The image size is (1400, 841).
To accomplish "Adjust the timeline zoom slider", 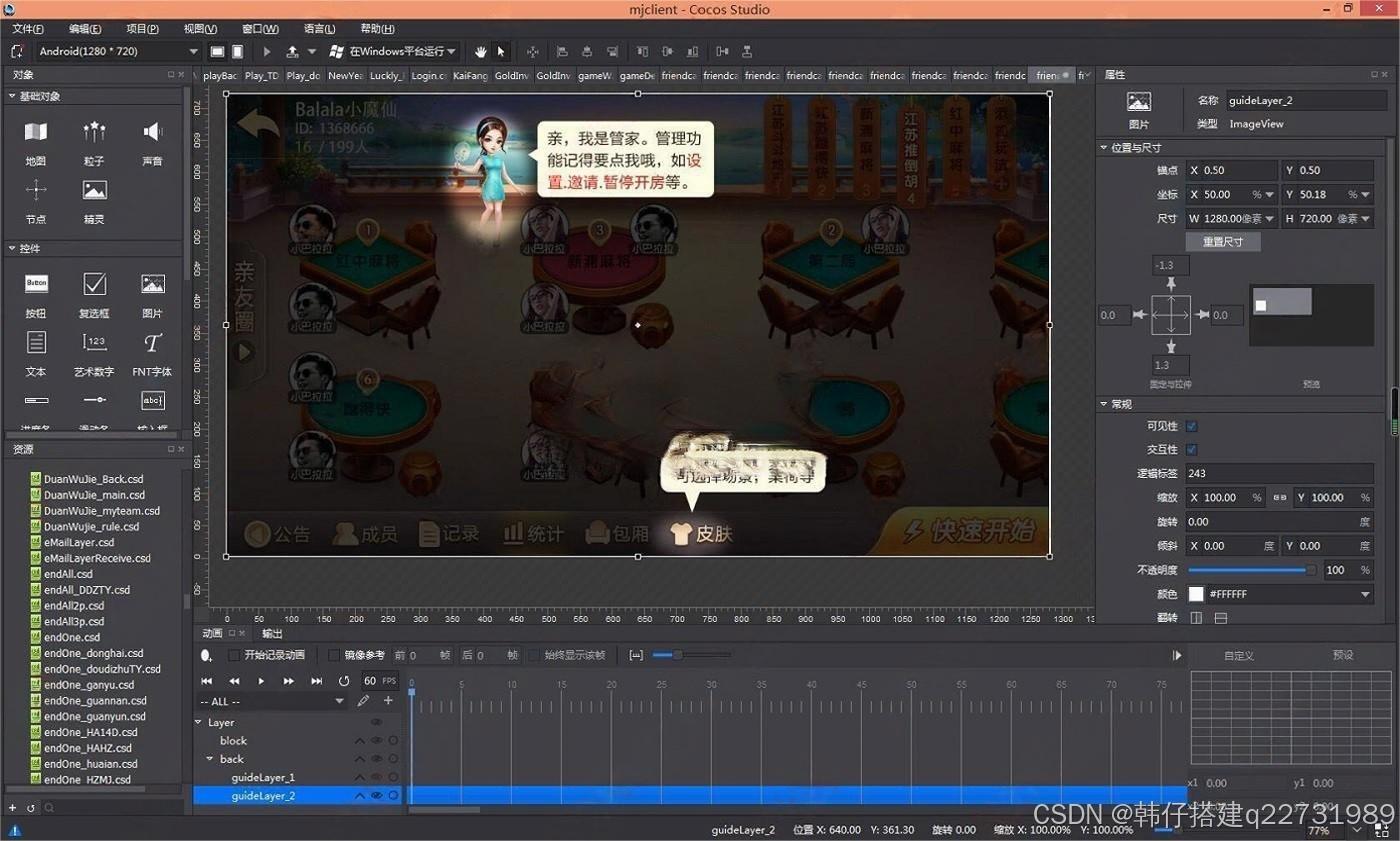I will (691, 655).
